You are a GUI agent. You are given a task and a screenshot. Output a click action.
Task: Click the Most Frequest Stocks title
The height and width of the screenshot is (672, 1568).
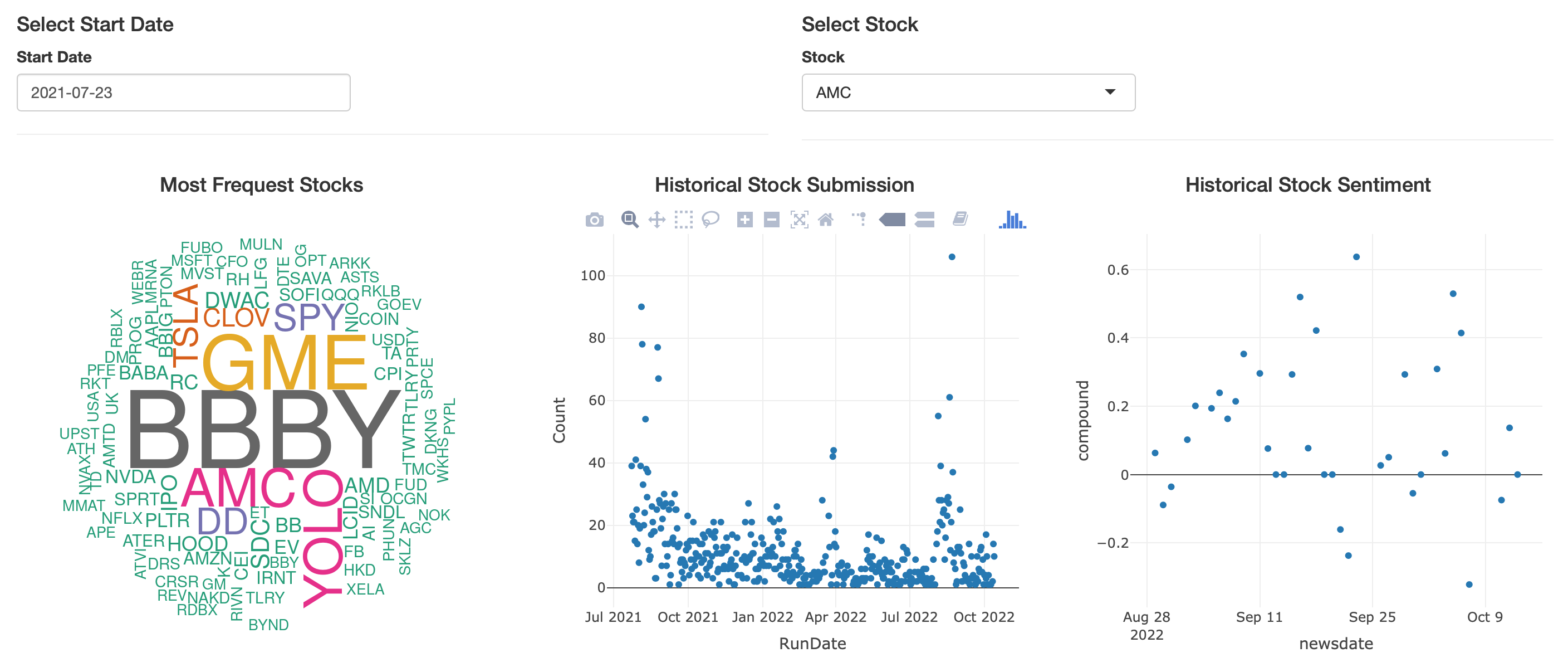(x=261, y=186)
